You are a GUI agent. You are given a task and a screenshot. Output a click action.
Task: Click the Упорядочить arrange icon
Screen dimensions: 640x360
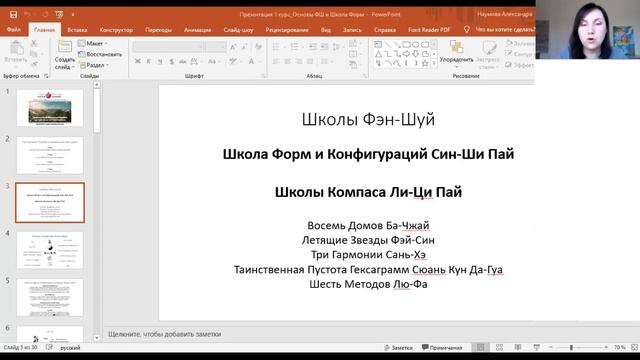point(456,47)
